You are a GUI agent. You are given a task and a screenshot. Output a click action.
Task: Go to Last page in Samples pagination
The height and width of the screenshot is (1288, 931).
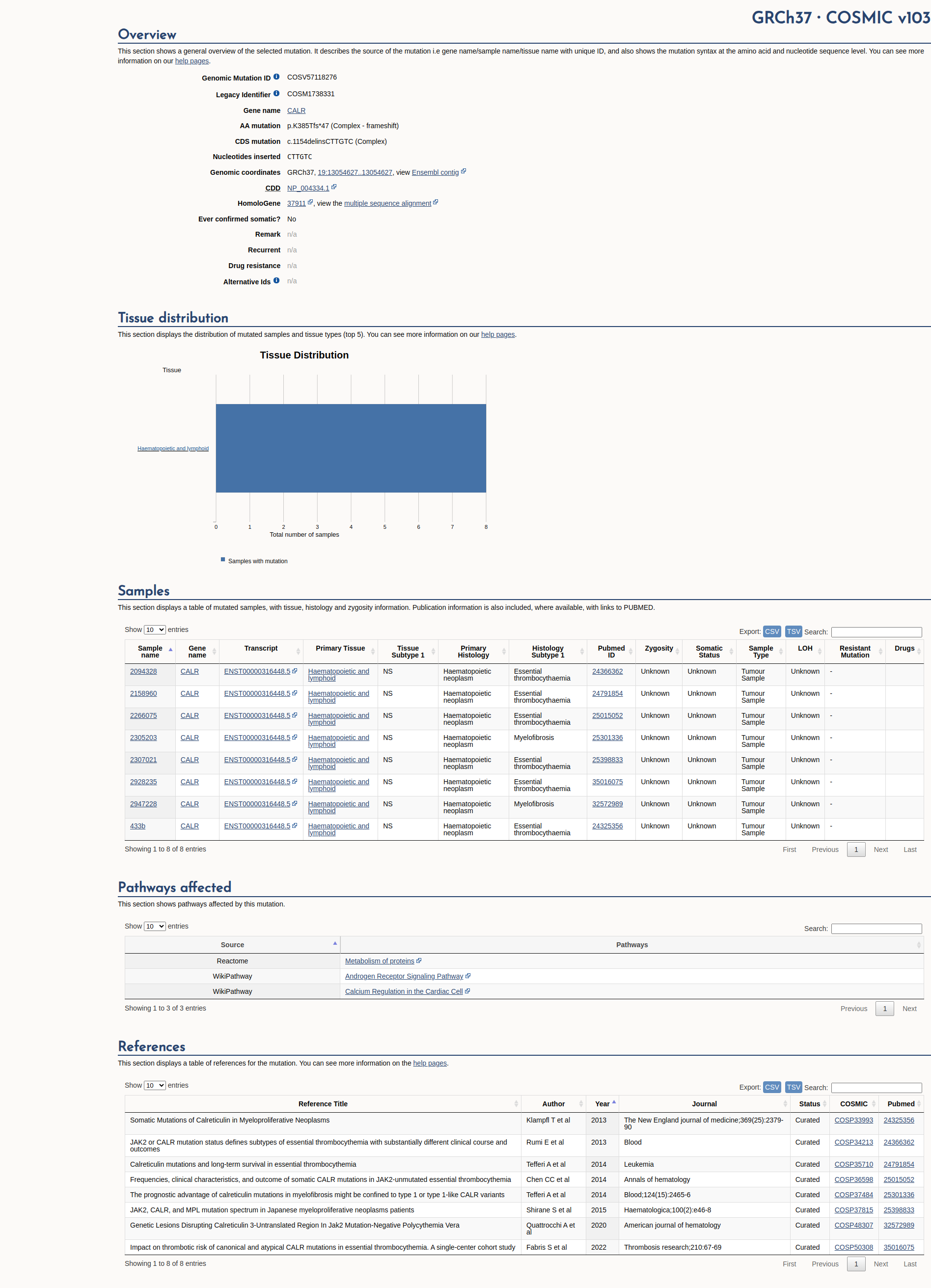click(910, 850)
